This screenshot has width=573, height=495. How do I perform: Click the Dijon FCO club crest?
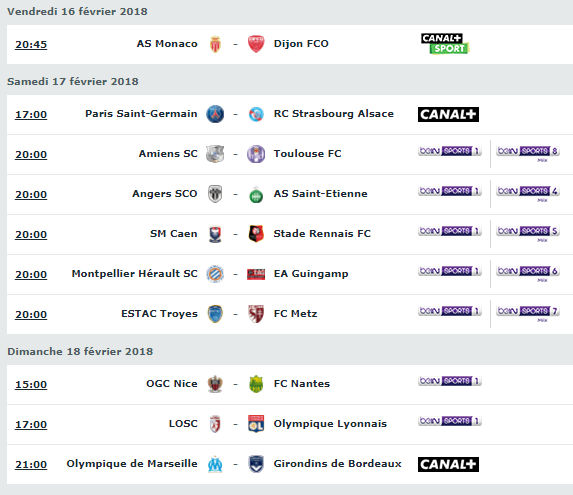(x=256, y=44)
